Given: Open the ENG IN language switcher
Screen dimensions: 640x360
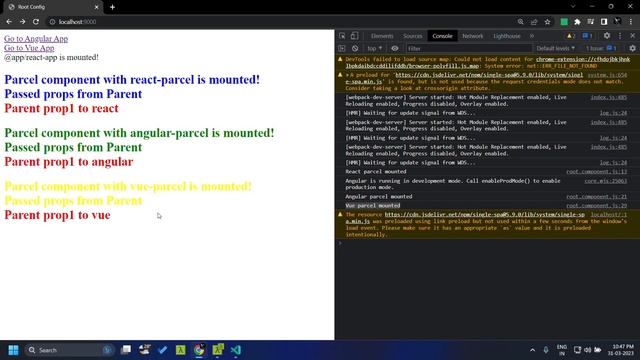Looking at the screenshot, I should (x=562, y=350).
